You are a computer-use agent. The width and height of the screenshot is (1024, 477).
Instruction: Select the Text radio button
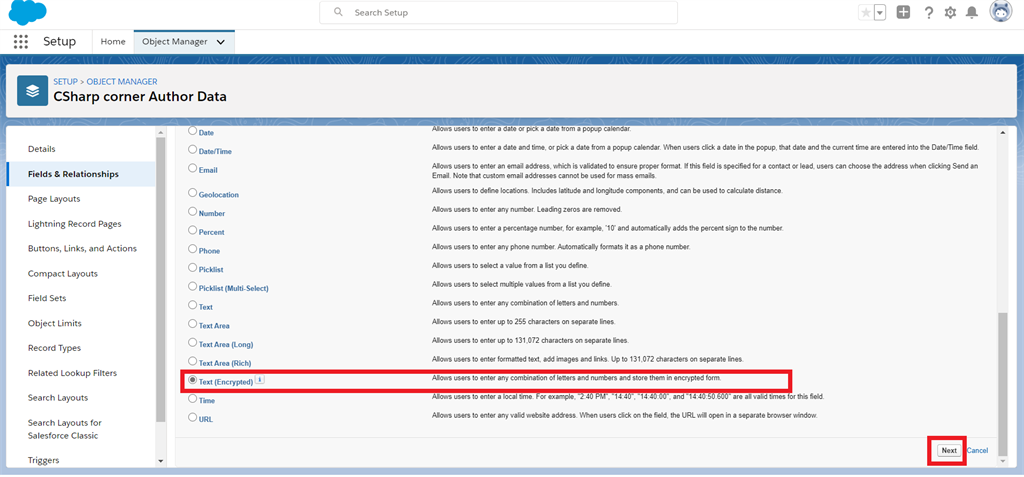tap(193, 304)
